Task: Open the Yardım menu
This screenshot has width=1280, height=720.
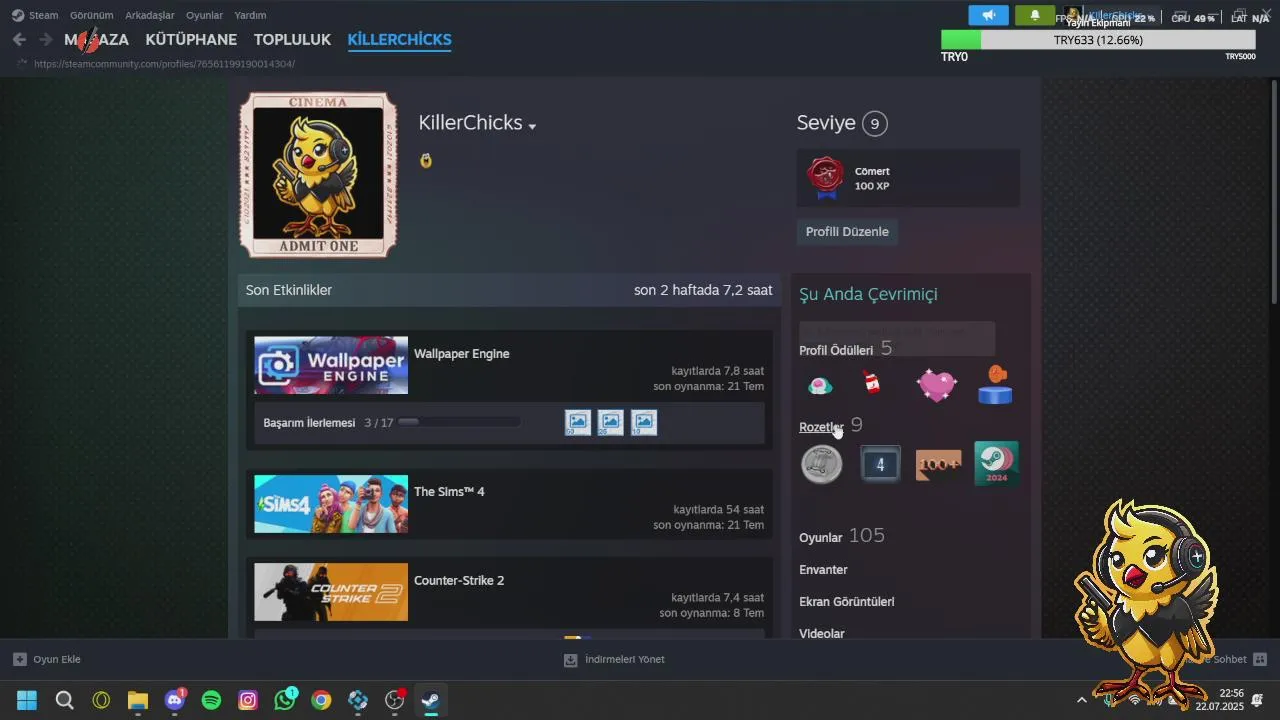Action: coord(250,15)
